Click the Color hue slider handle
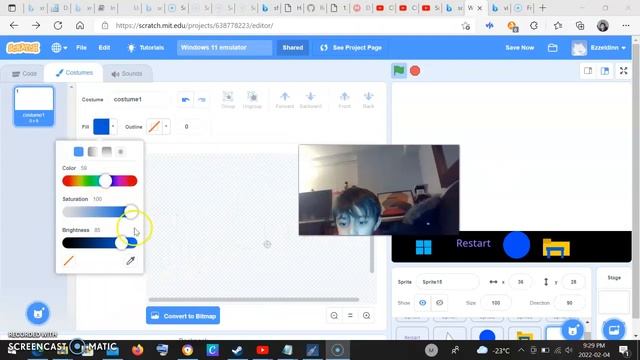The height and width of the screenshot is (360, 640). [105, 181]
